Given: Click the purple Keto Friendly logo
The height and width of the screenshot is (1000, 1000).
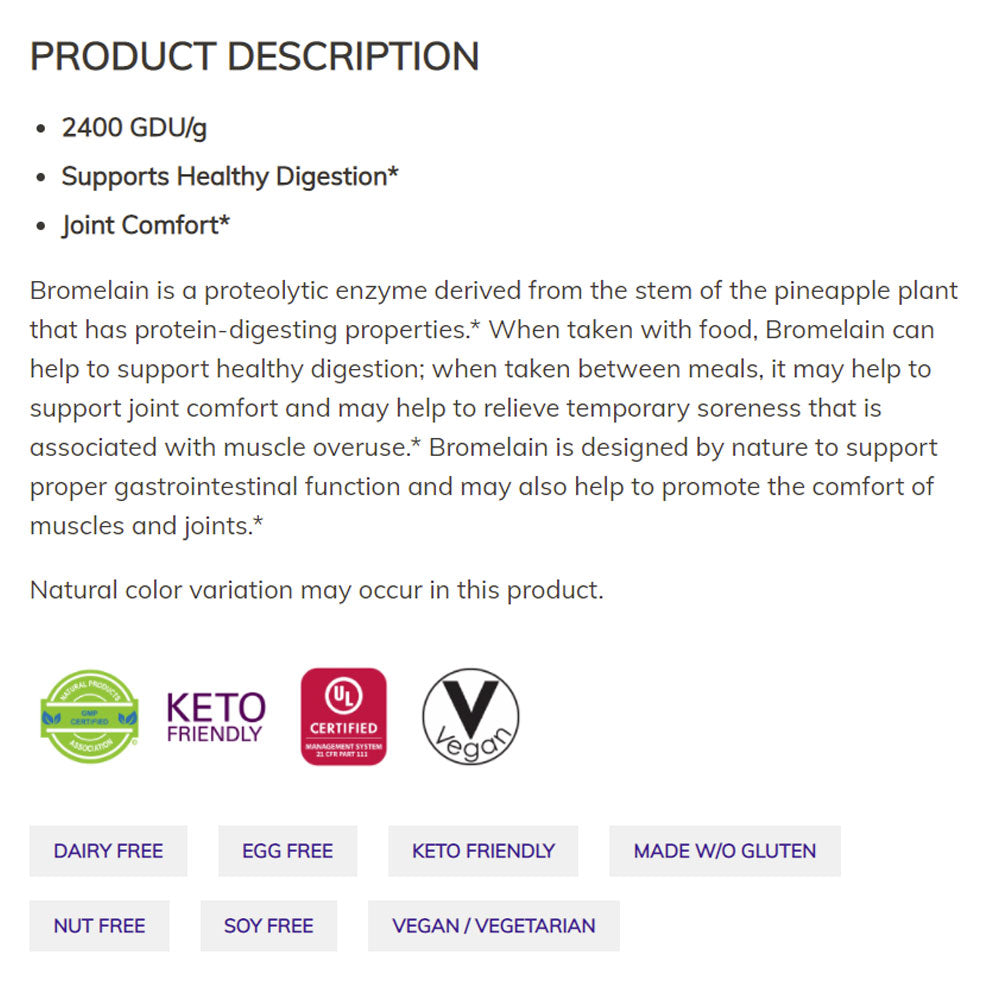Looking at the screenshot, I should [216, 717].
